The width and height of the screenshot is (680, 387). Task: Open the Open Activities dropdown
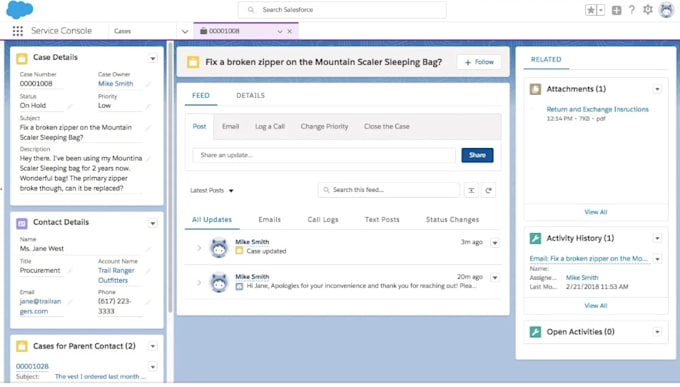coord(657,332)
